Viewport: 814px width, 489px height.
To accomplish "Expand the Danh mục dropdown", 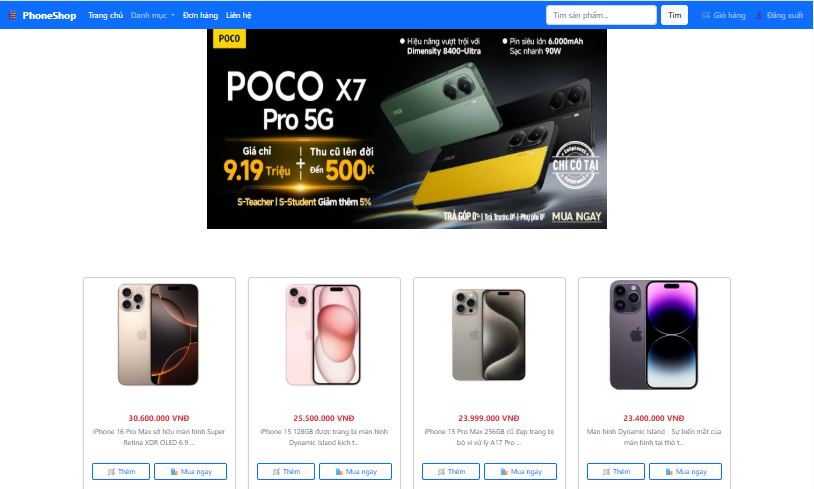I will 152,16.
